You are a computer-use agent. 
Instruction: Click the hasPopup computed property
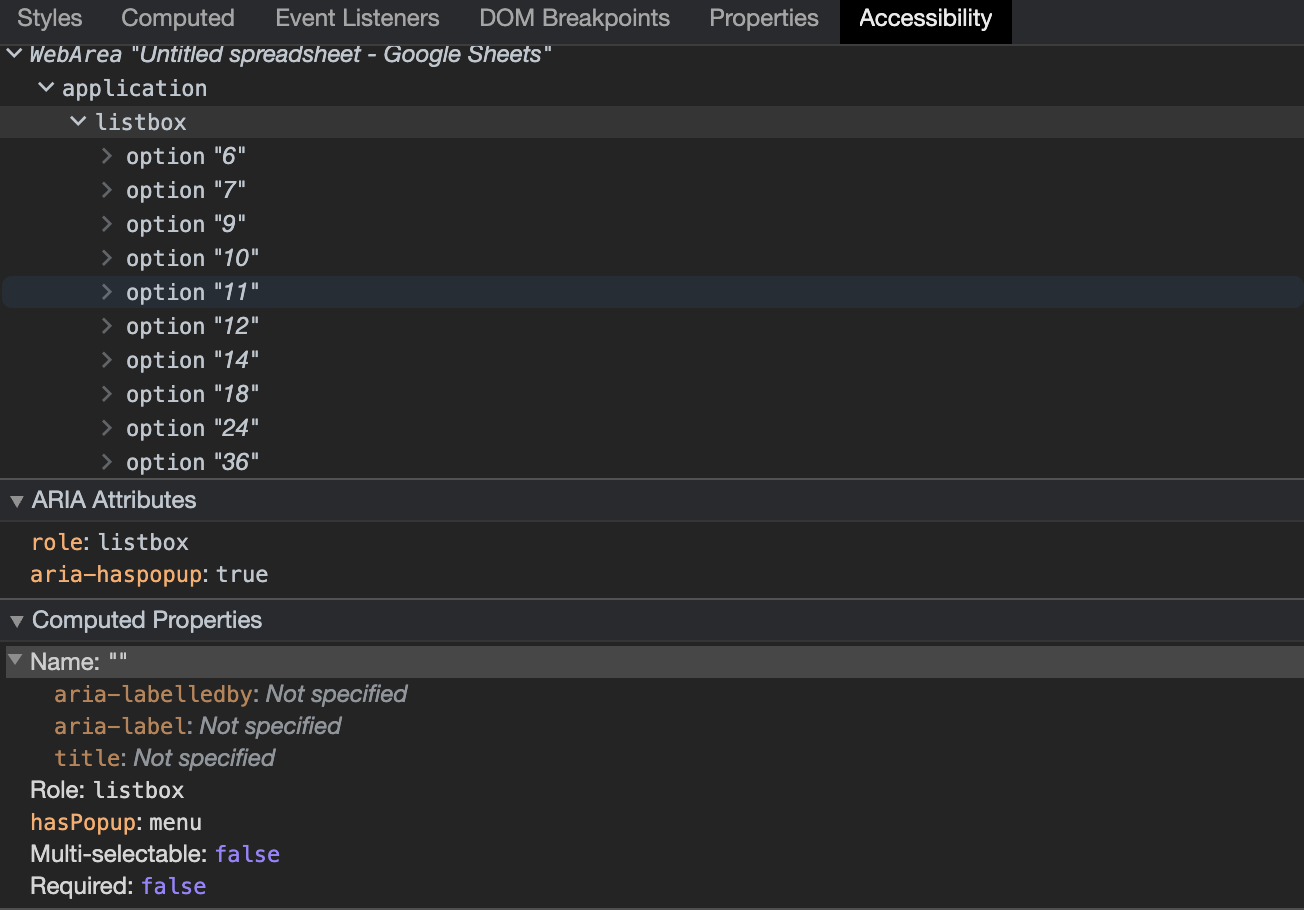pos(116,822)
